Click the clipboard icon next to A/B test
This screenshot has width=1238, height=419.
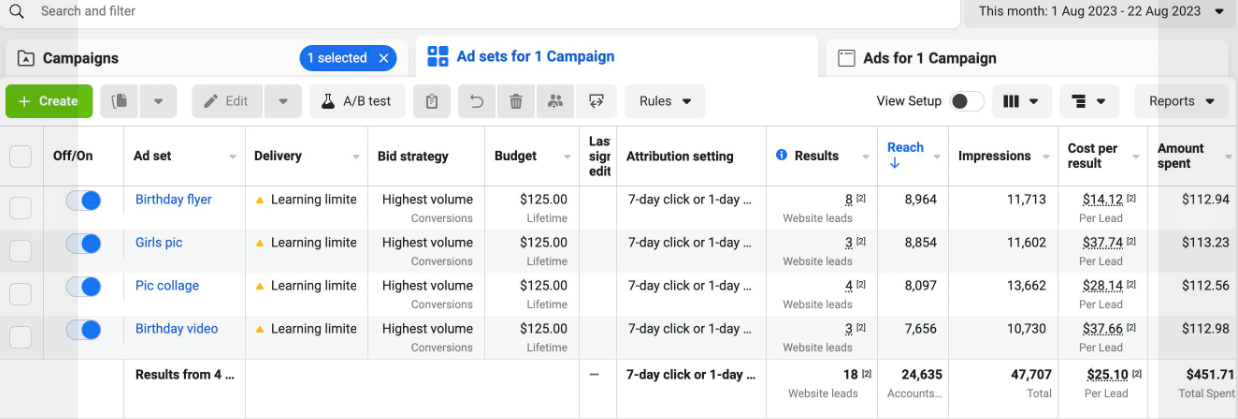432,101
